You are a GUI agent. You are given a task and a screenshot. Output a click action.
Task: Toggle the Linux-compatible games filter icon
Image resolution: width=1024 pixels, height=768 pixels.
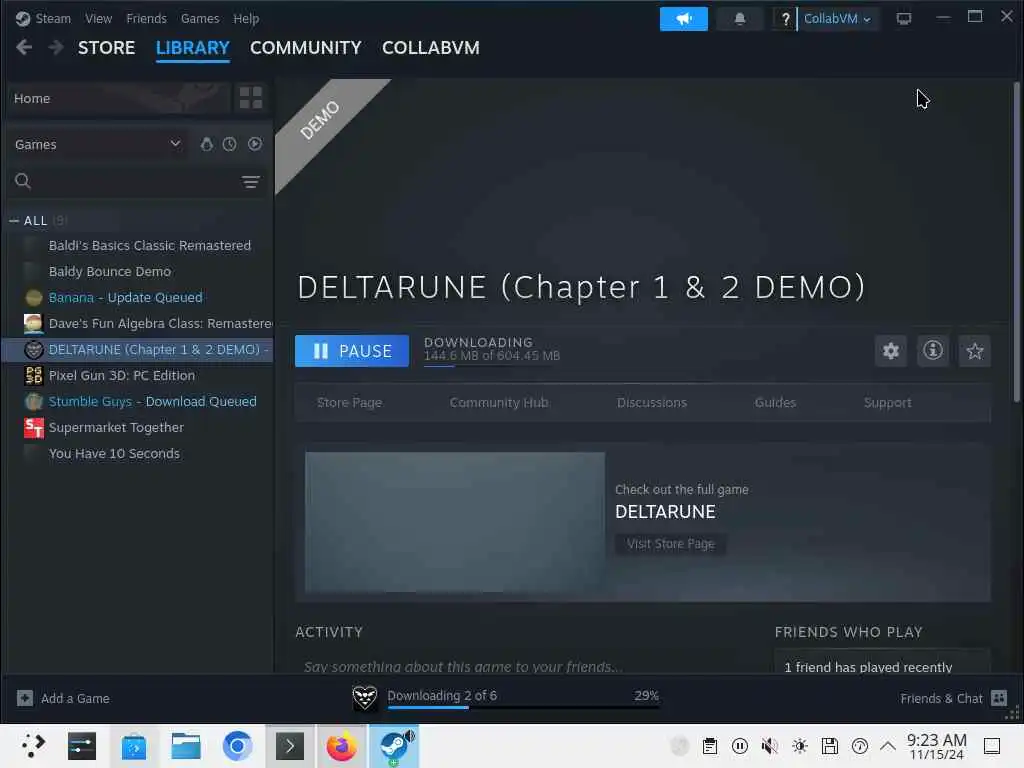tap(206, 144)
